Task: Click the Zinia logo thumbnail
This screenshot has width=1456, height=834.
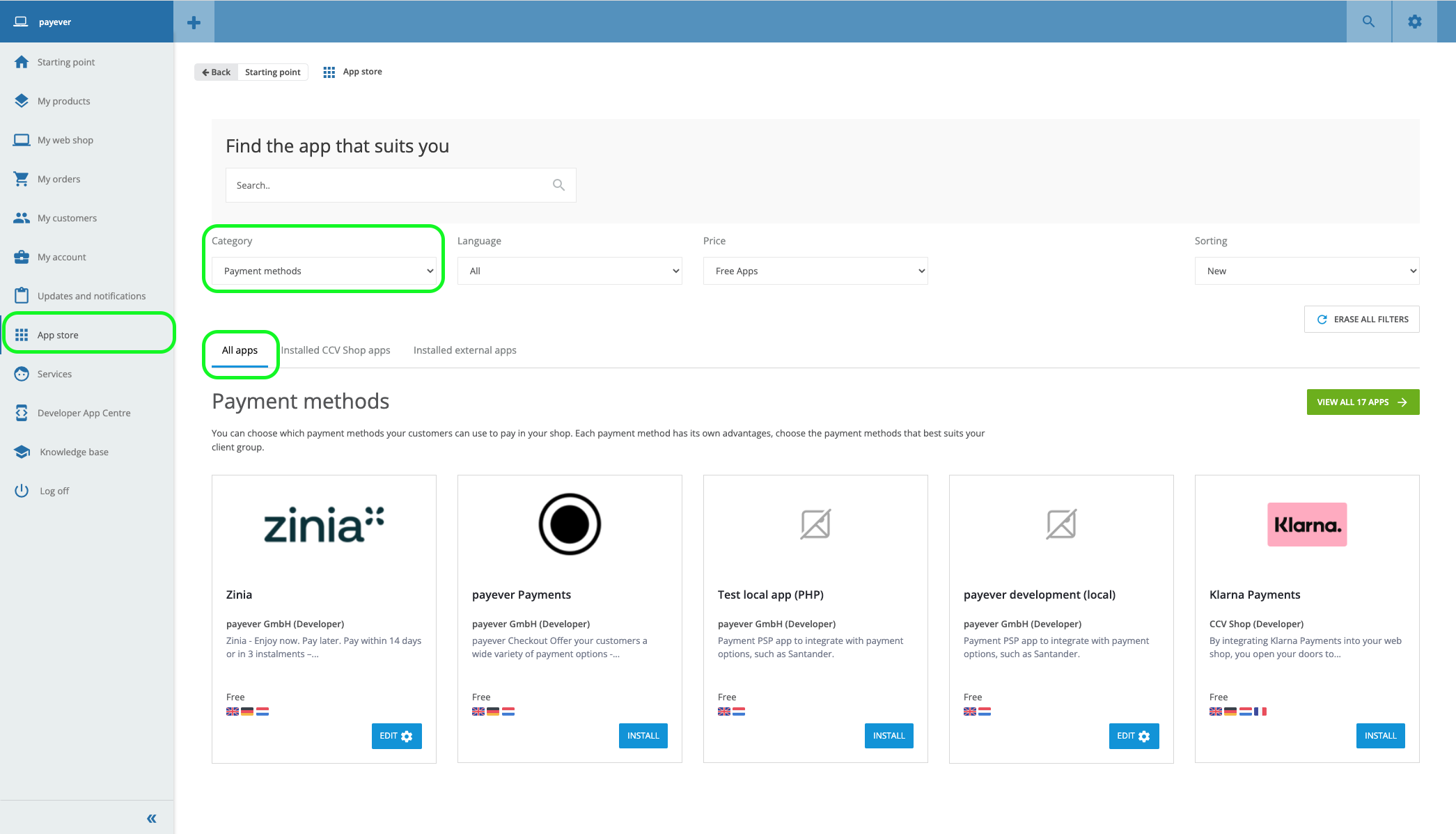Action: click(324, 525)
